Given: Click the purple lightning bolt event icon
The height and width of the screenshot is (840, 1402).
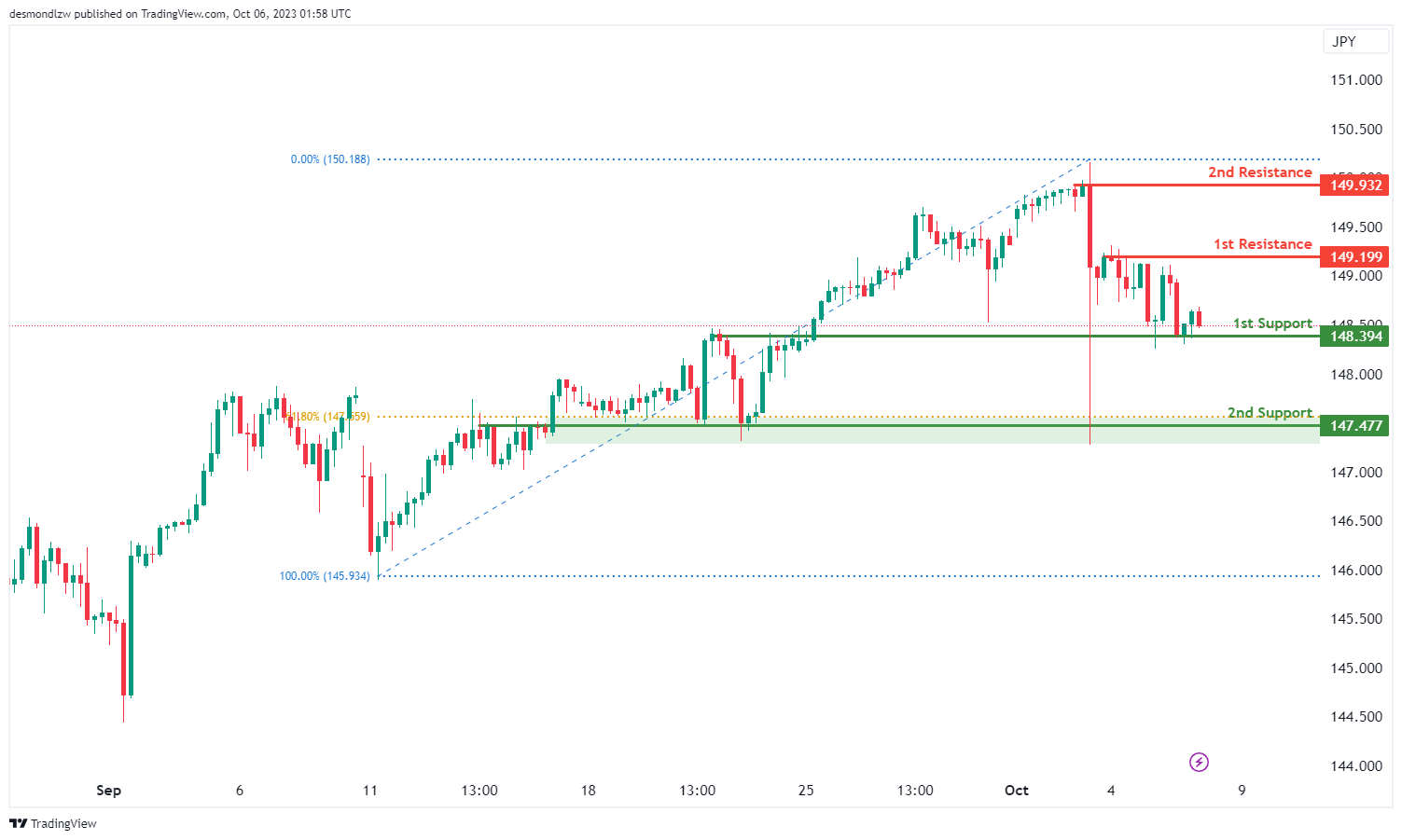Looking at the screenshot, I should 1199,763.
